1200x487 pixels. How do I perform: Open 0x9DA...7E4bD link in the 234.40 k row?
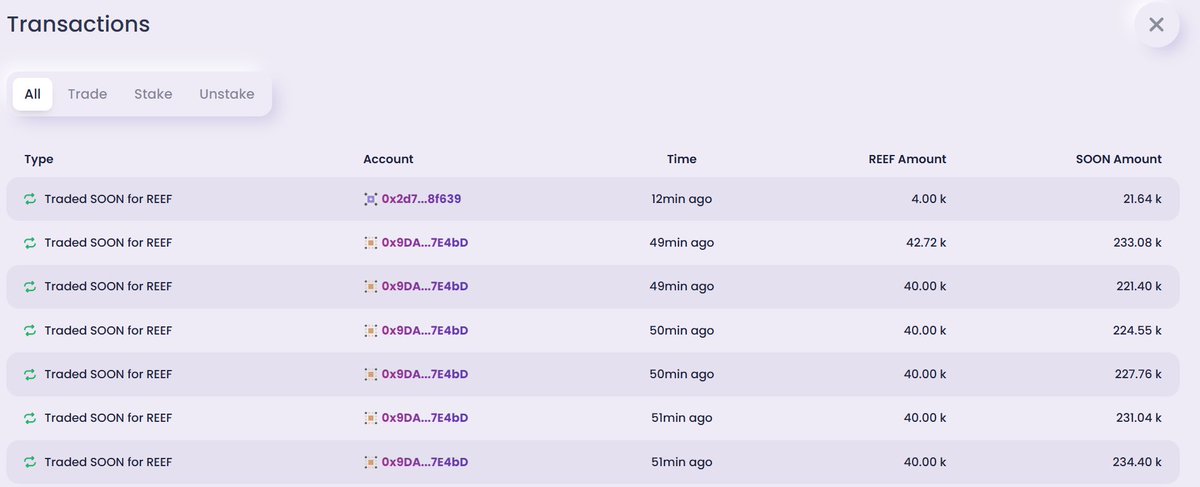tap(425, 462)
